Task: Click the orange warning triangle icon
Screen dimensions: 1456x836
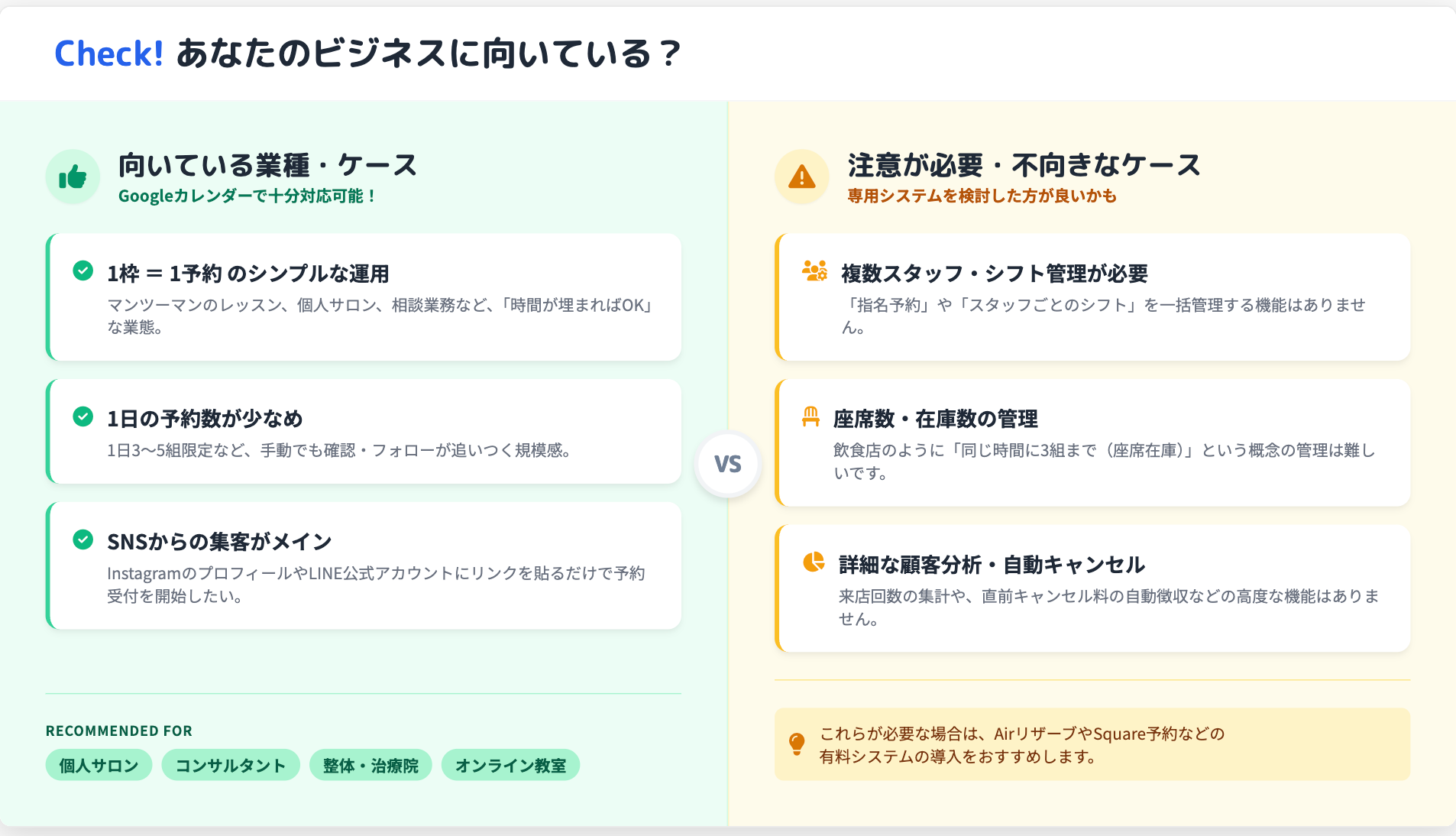Action: [x=801, y=177]
